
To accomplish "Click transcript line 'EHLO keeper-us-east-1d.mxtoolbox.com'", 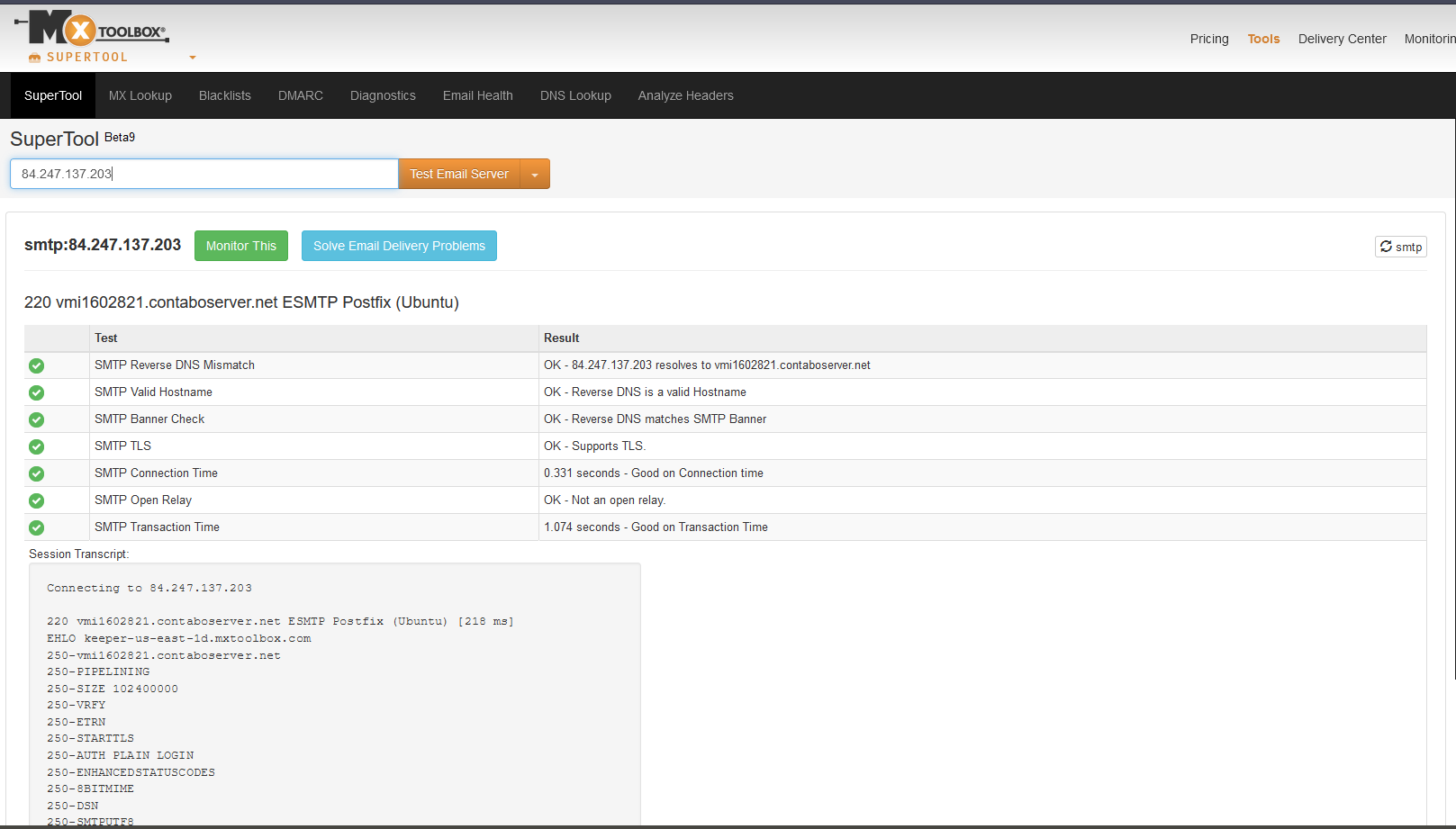I will pos(179,639).
